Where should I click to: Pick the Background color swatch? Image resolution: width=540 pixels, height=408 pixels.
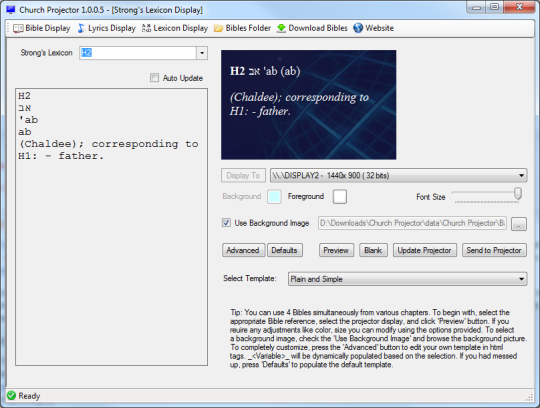tap(274, 197)
